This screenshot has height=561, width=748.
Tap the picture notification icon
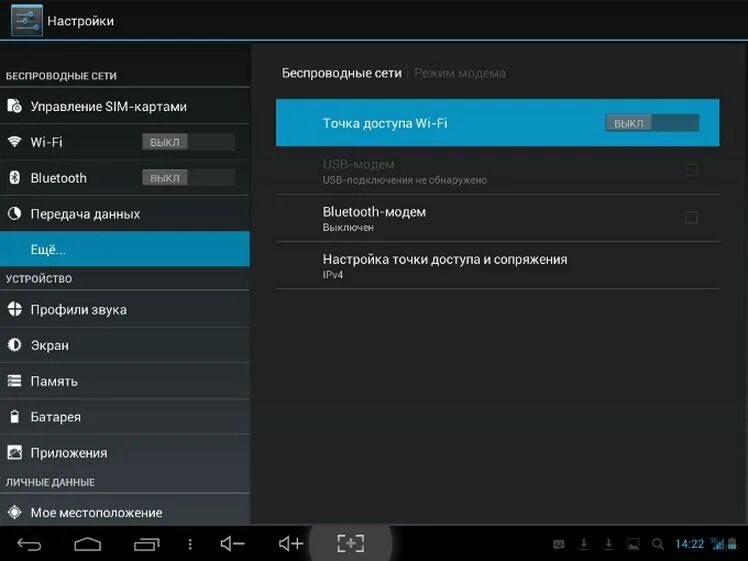click(x=633, y=544)
